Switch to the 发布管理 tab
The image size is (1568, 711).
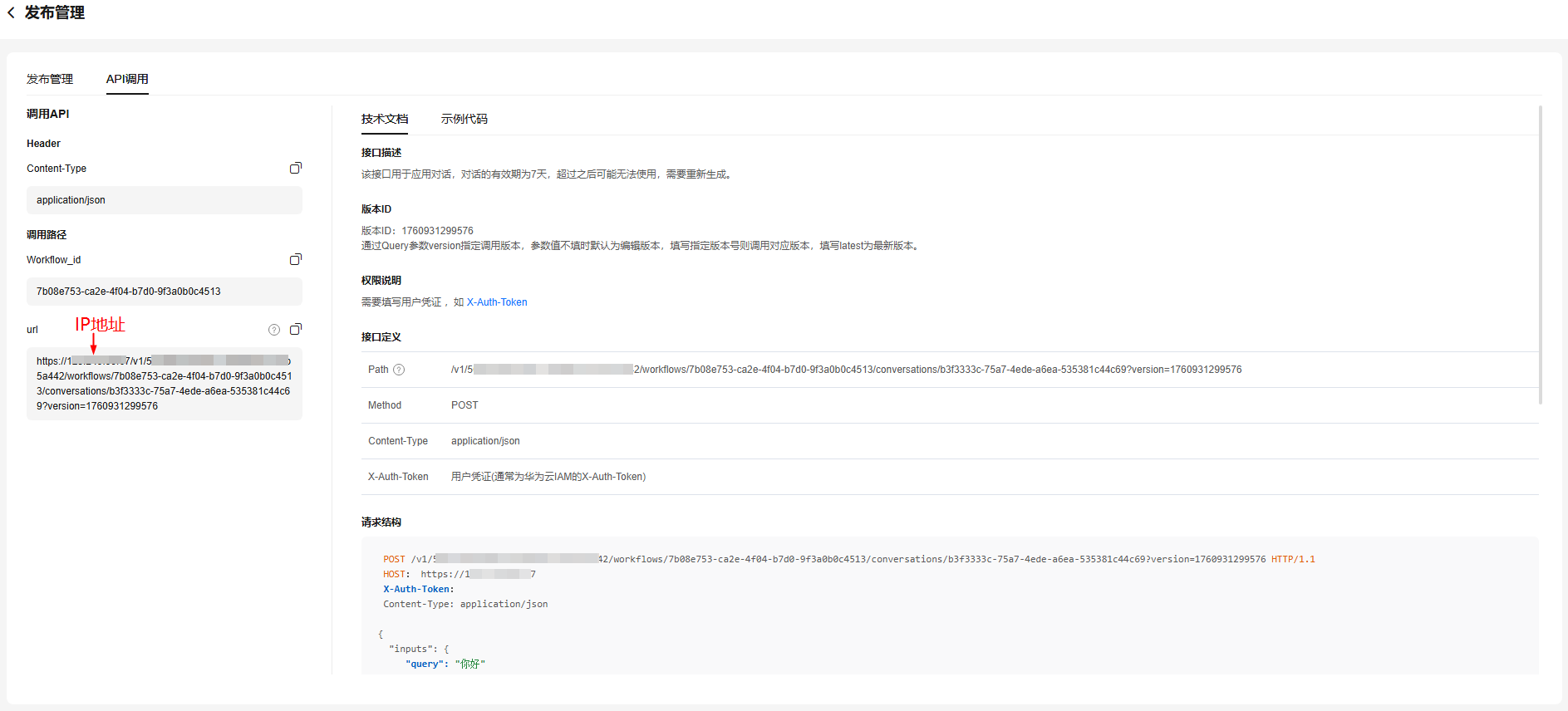click(50, 79)
